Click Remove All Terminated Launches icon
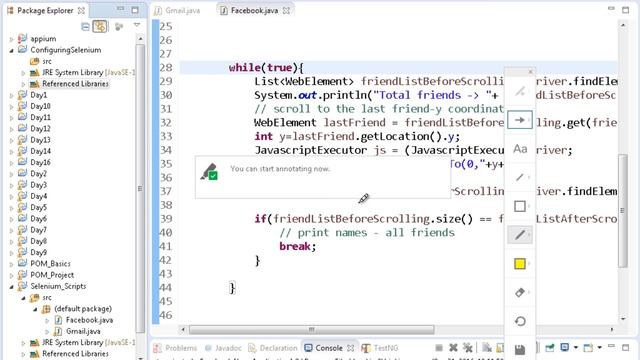640x360 pixels. [x=468, y=348]
